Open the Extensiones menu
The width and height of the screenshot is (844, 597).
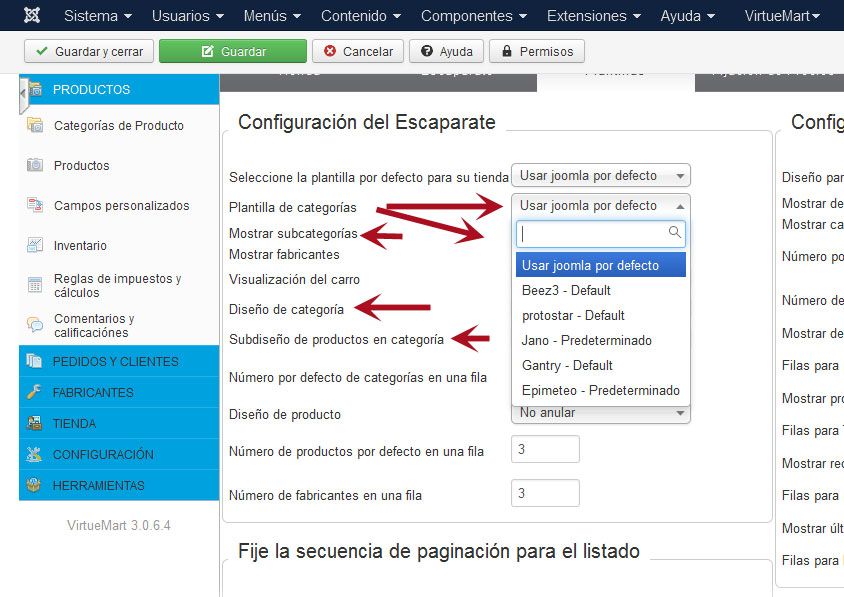click(x=594, y=16)
